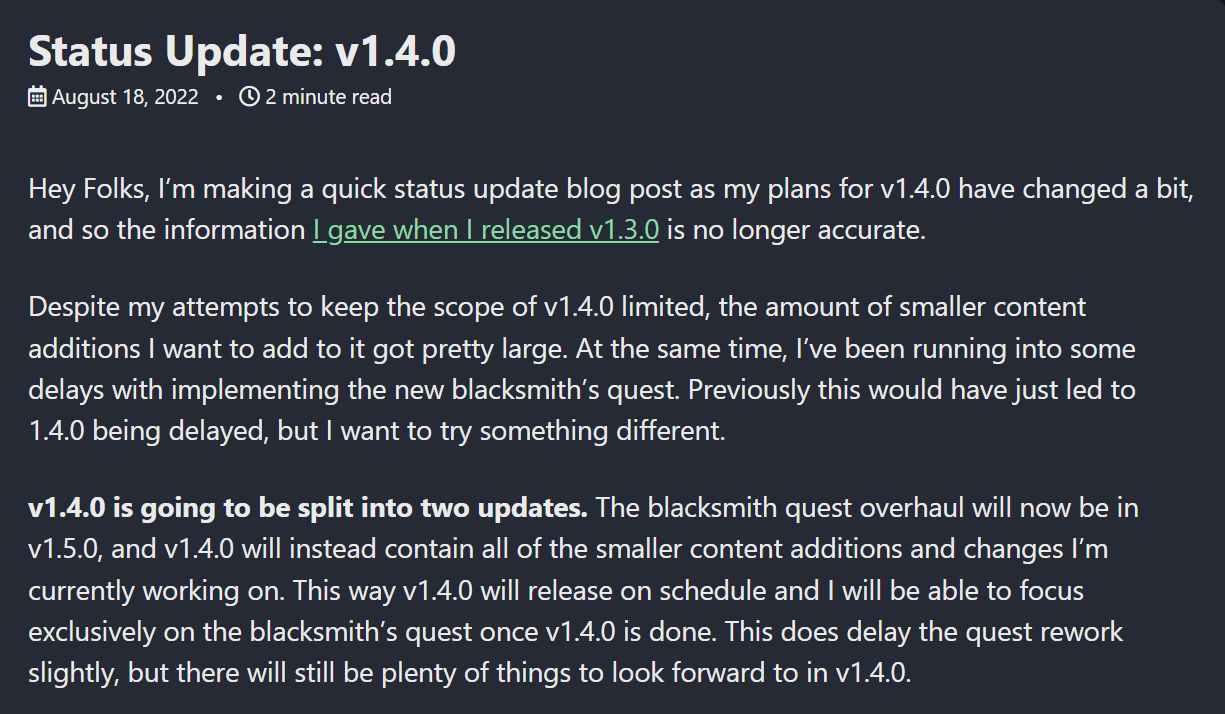The width and height of the screenshot is (1225, 714).
Task: Click 'is no longer accurate' after the link
Action: tap(796, 230)
